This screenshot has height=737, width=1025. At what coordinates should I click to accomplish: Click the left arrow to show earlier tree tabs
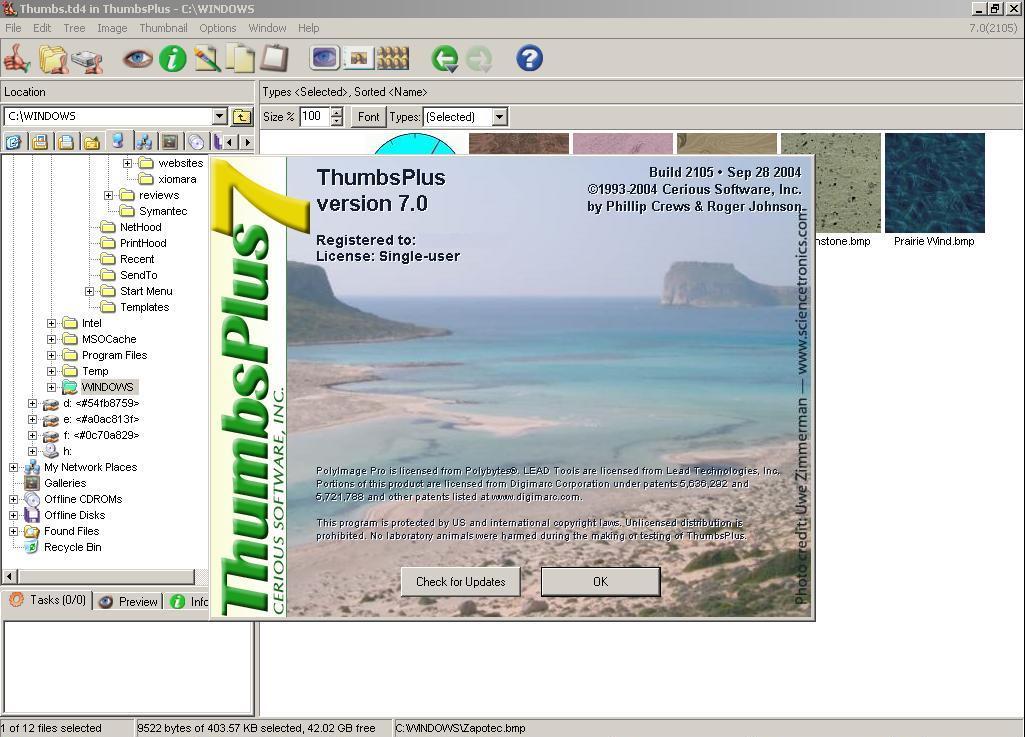point(229,141)
